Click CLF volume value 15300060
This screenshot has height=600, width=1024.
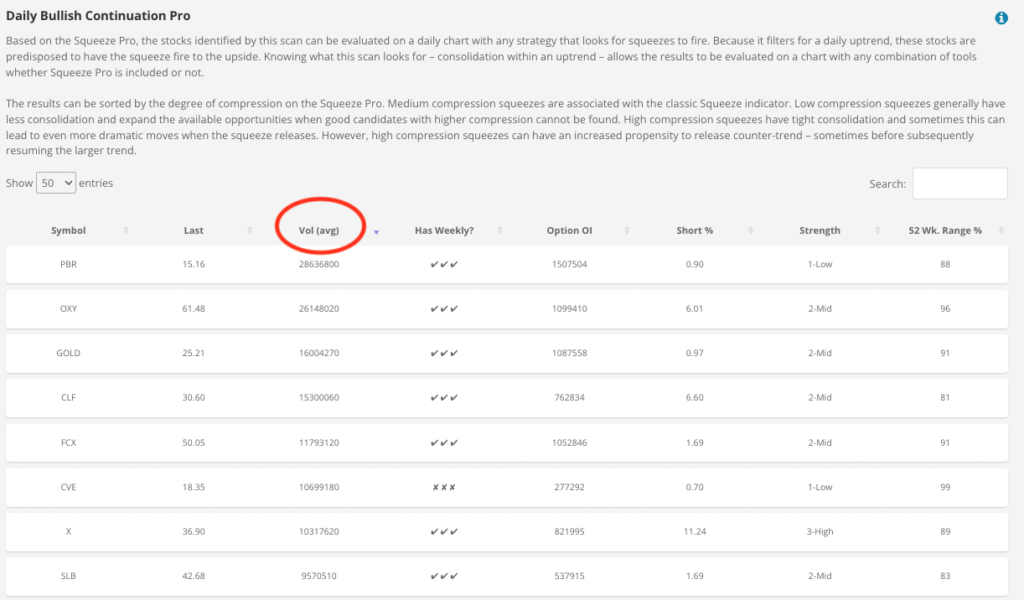click(x=319, y=398)
